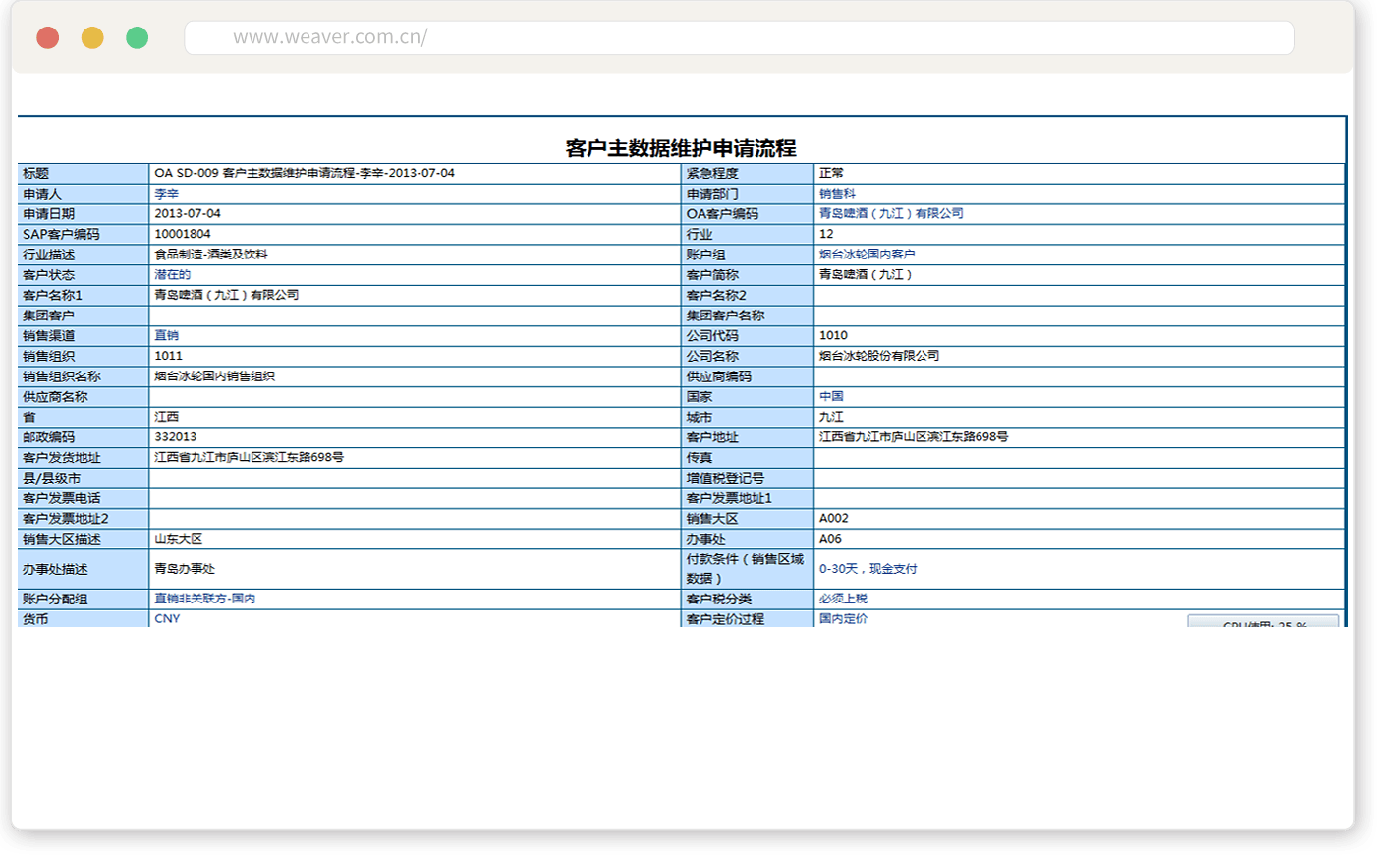Click the green maximize window button
This screenshot has width=1400, height=860.
click(x=138, y=38)
